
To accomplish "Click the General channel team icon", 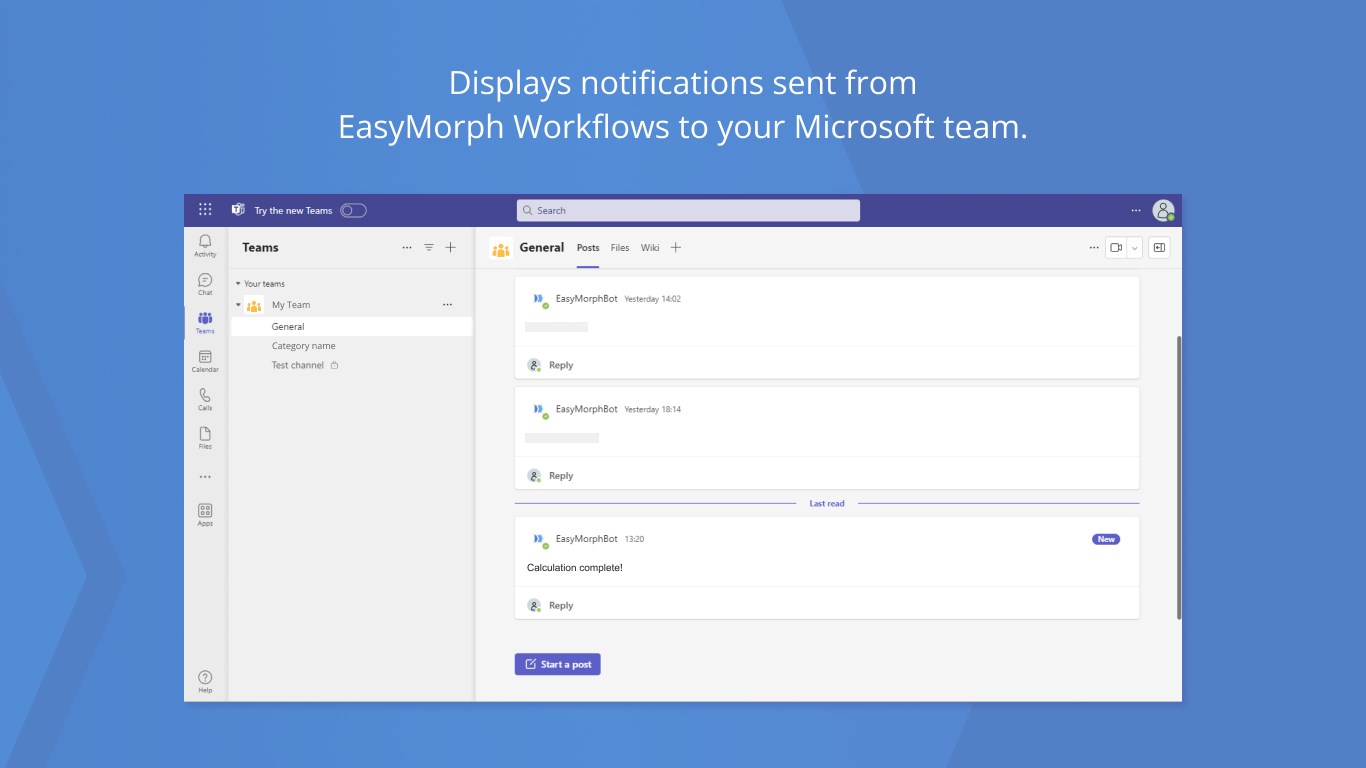I will click(501, 248).
